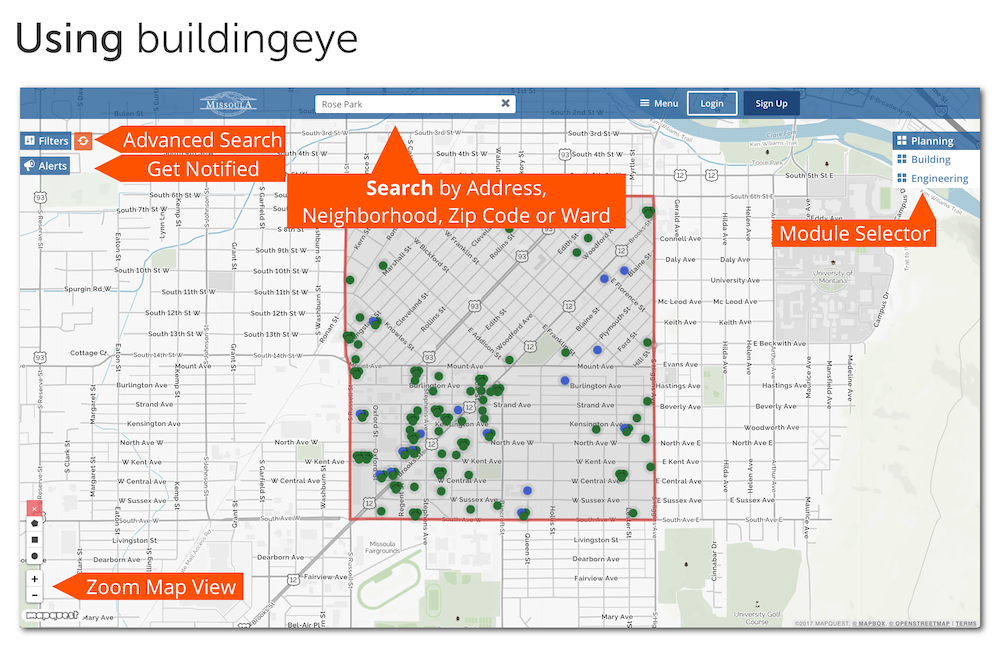Open the Alerts notification panel

pos(45,166)
